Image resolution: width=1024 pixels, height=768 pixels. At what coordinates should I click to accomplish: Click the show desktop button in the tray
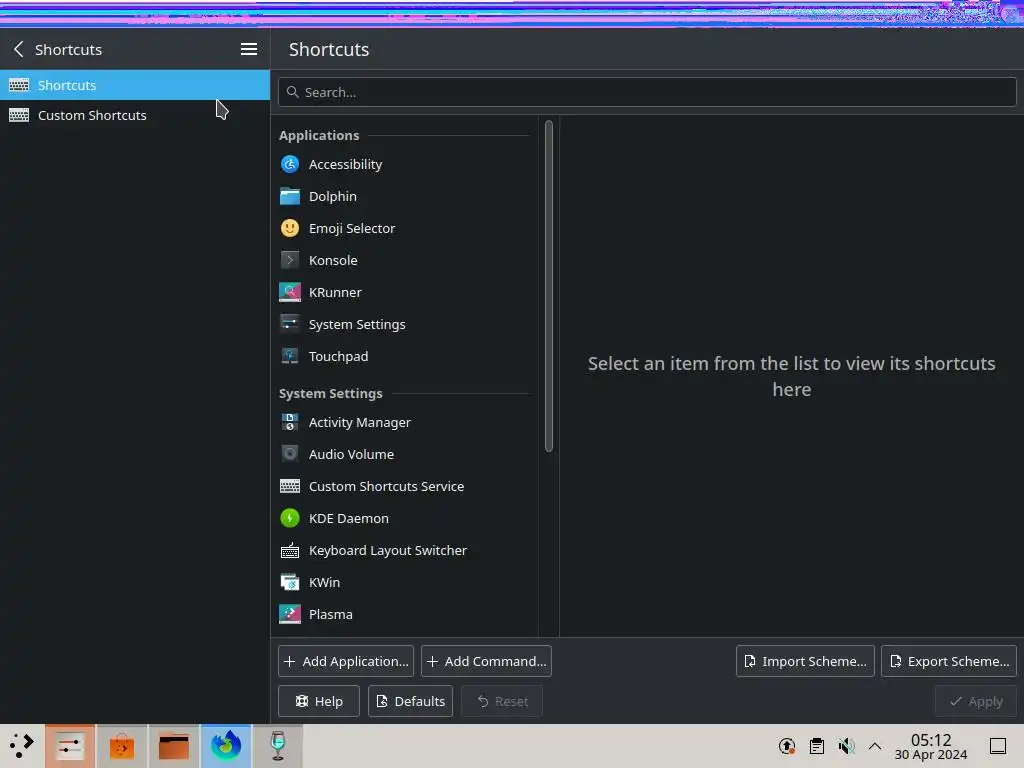click(998, 746)
